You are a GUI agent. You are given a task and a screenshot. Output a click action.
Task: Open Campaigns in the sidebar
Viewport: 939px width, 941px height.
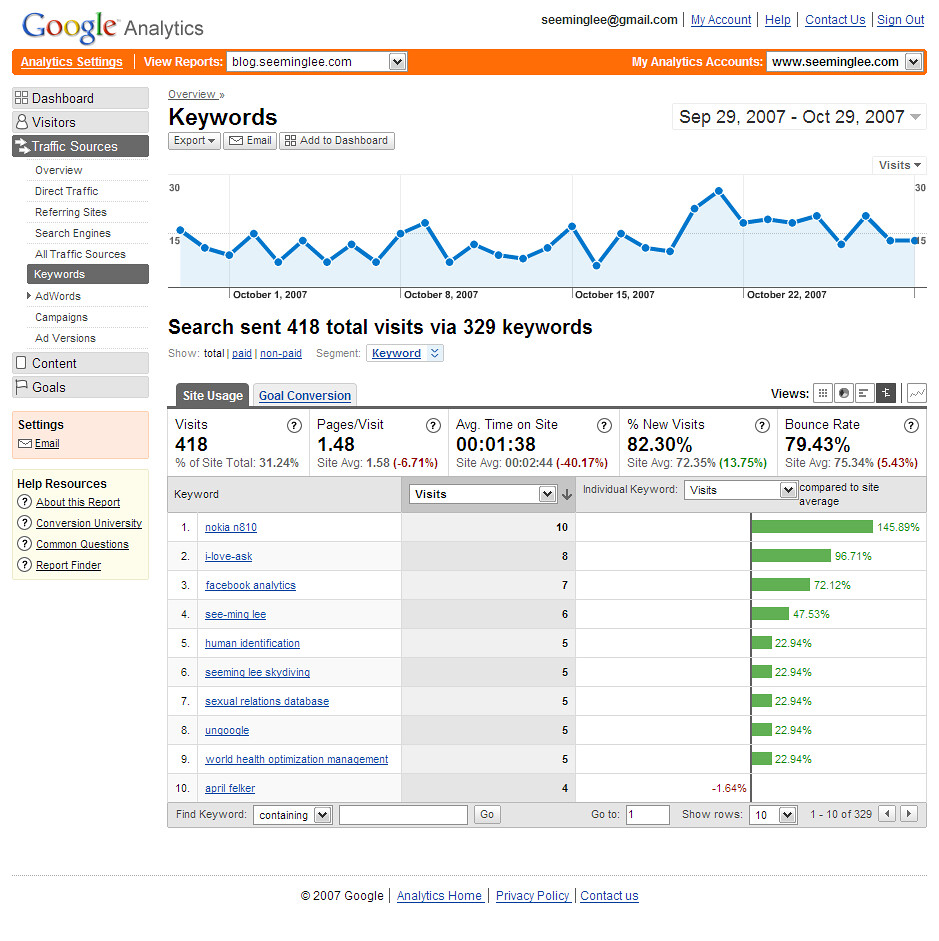[61, 317]
